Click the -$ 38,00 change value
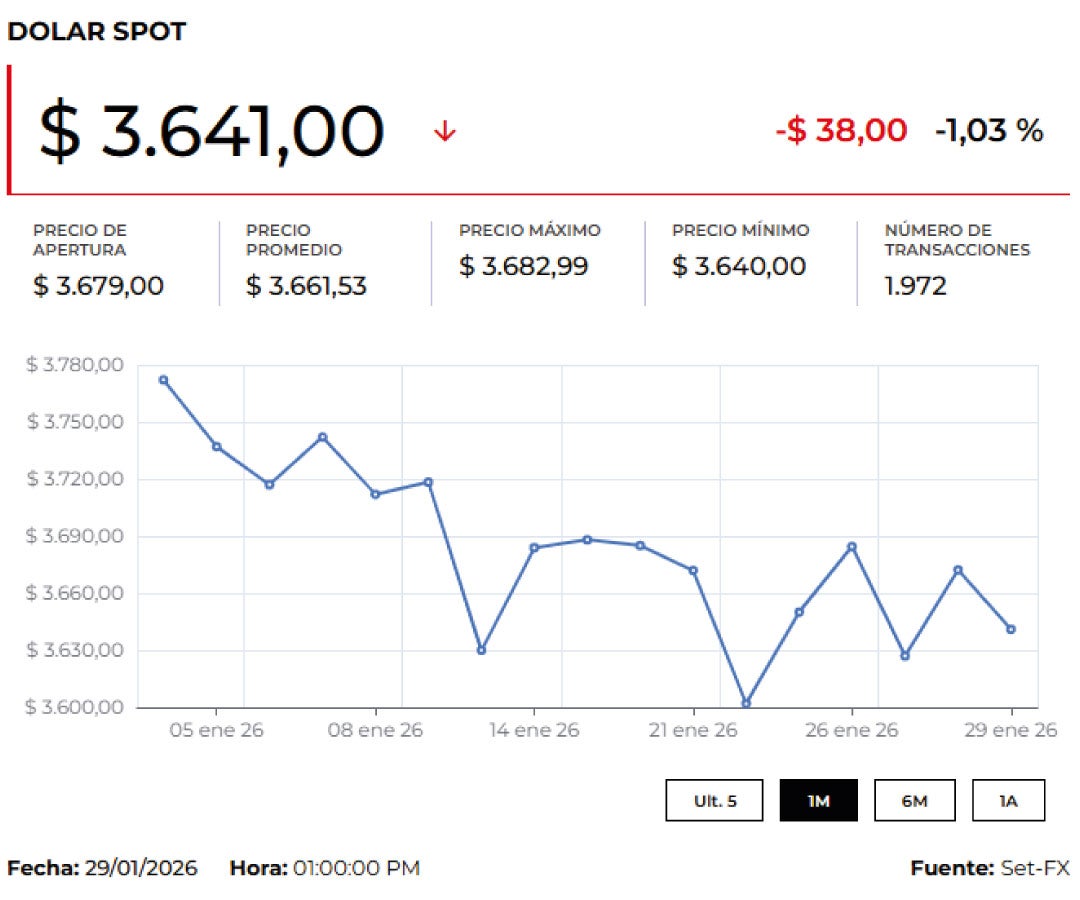This screenshot has width=1080, height=900. (x=841, y=130)
